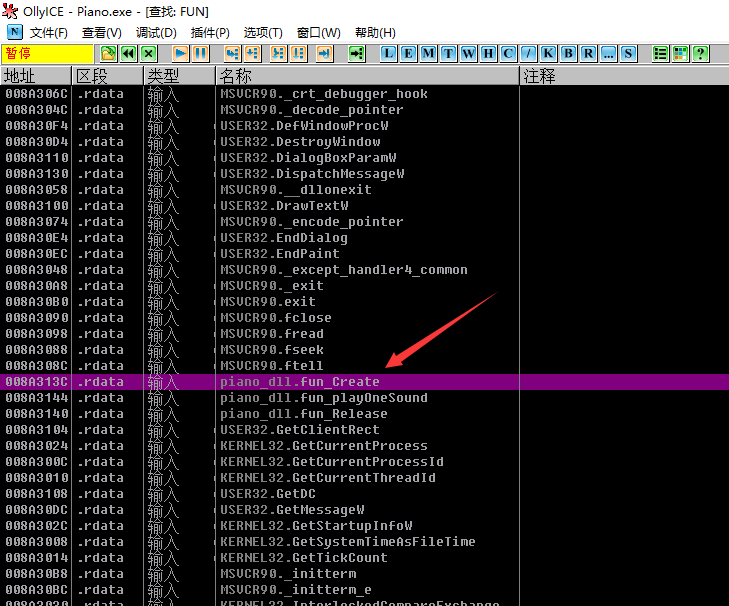
Task: Open the 查看(V) menu
Action: tap(102, 33)
